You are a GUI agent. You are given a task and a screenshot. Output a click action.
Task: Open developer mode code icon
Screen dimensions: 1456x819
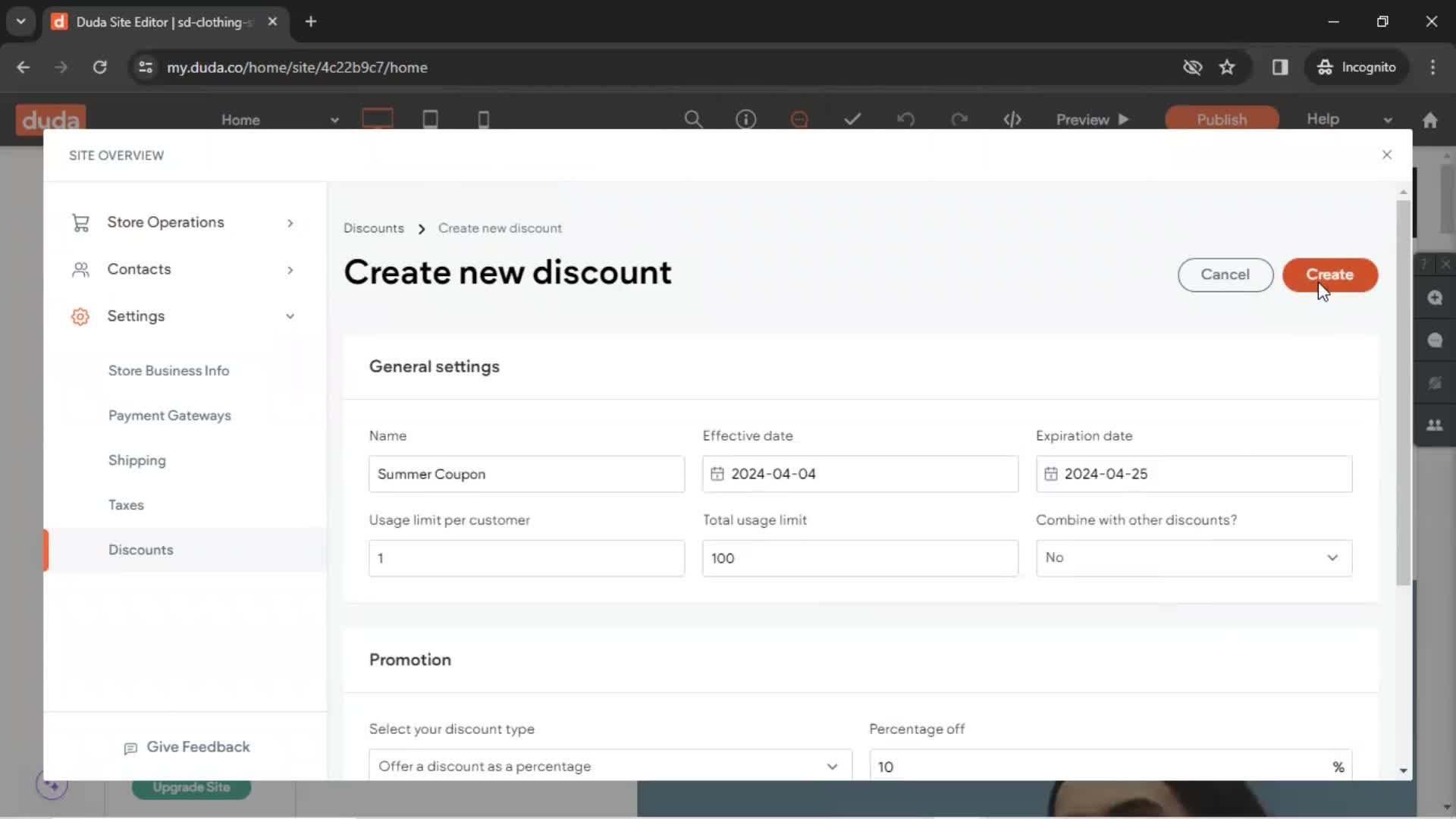tap(1012, 119)
